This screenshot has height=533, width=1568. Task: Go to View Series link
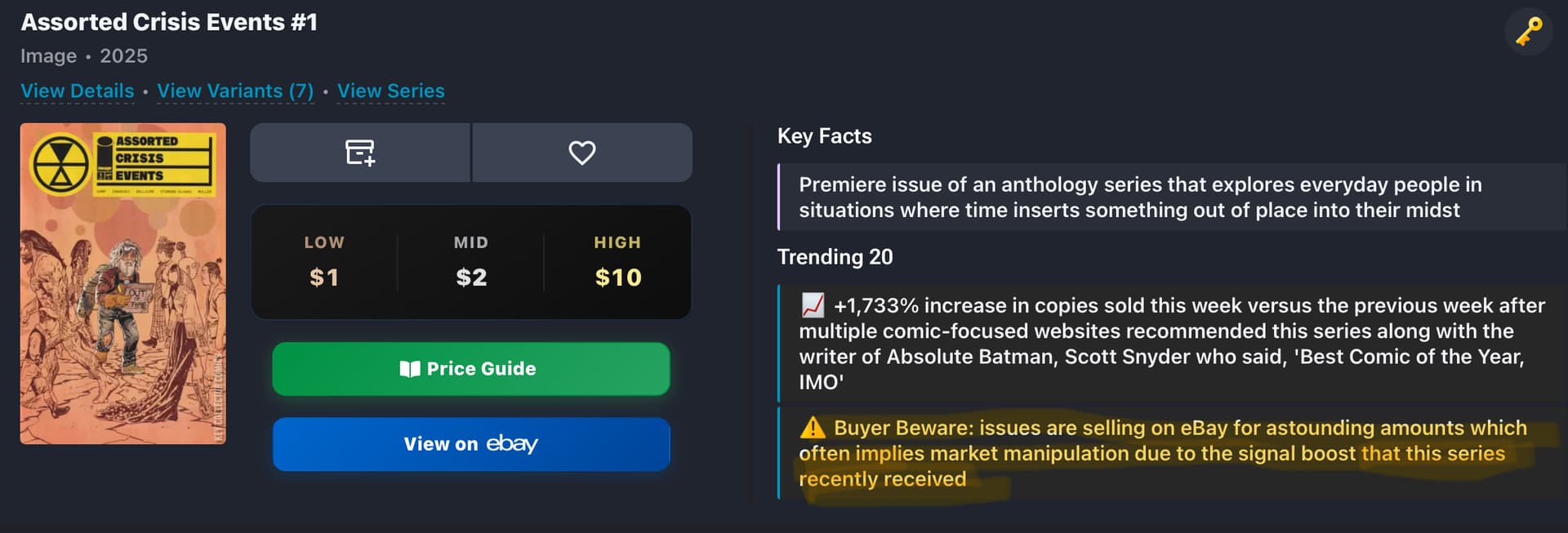pos(390,91)
